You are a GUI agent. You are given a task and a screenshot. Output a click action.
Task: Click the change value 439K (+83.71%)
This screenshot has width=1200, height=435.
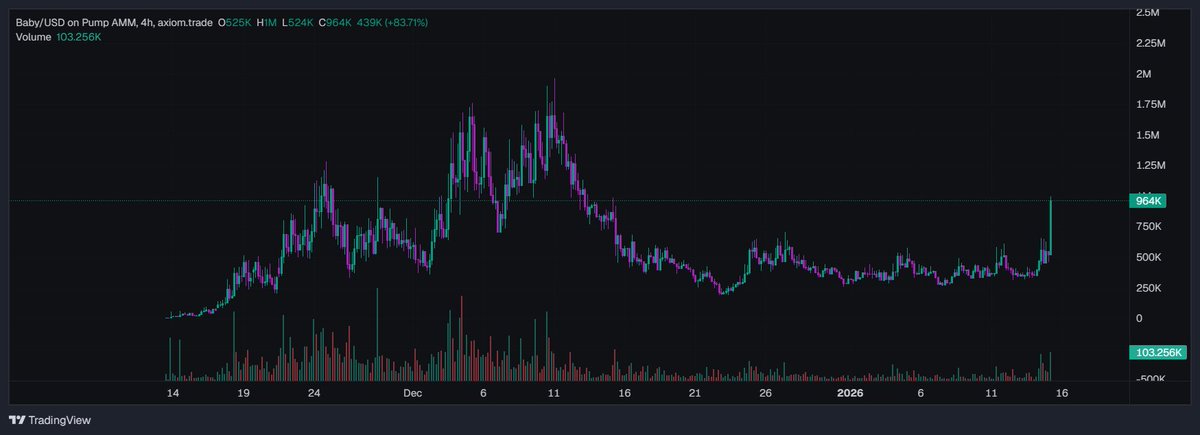coord(392,22)
